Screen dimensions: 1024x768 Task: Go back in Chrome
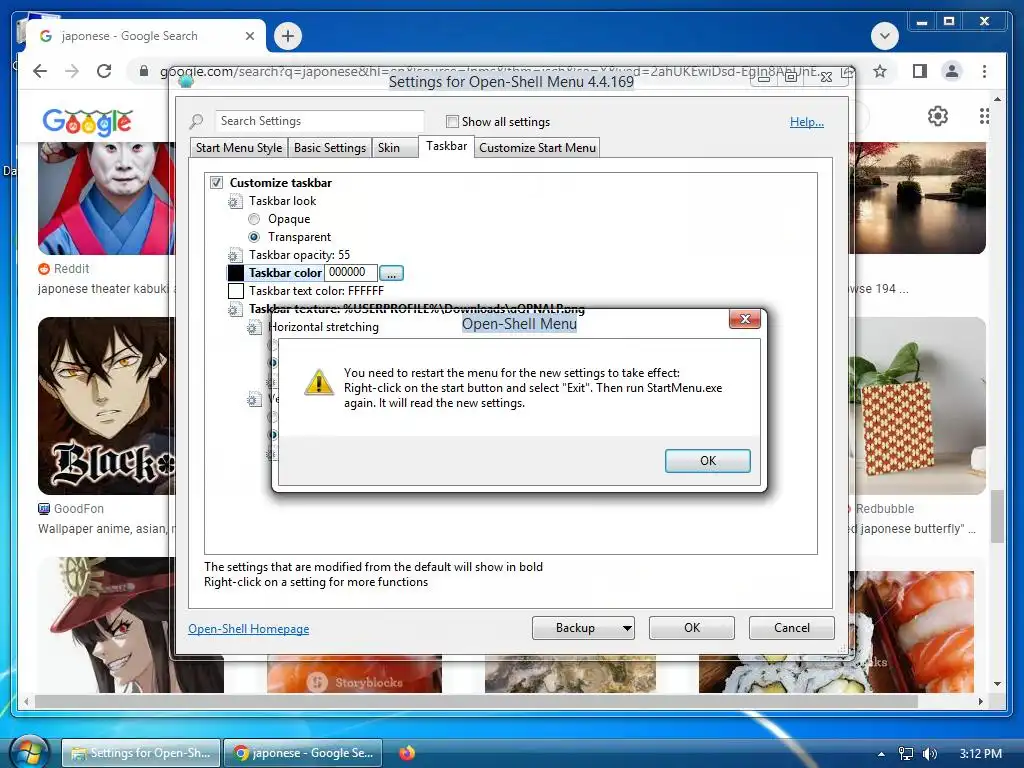pos(40,71)
